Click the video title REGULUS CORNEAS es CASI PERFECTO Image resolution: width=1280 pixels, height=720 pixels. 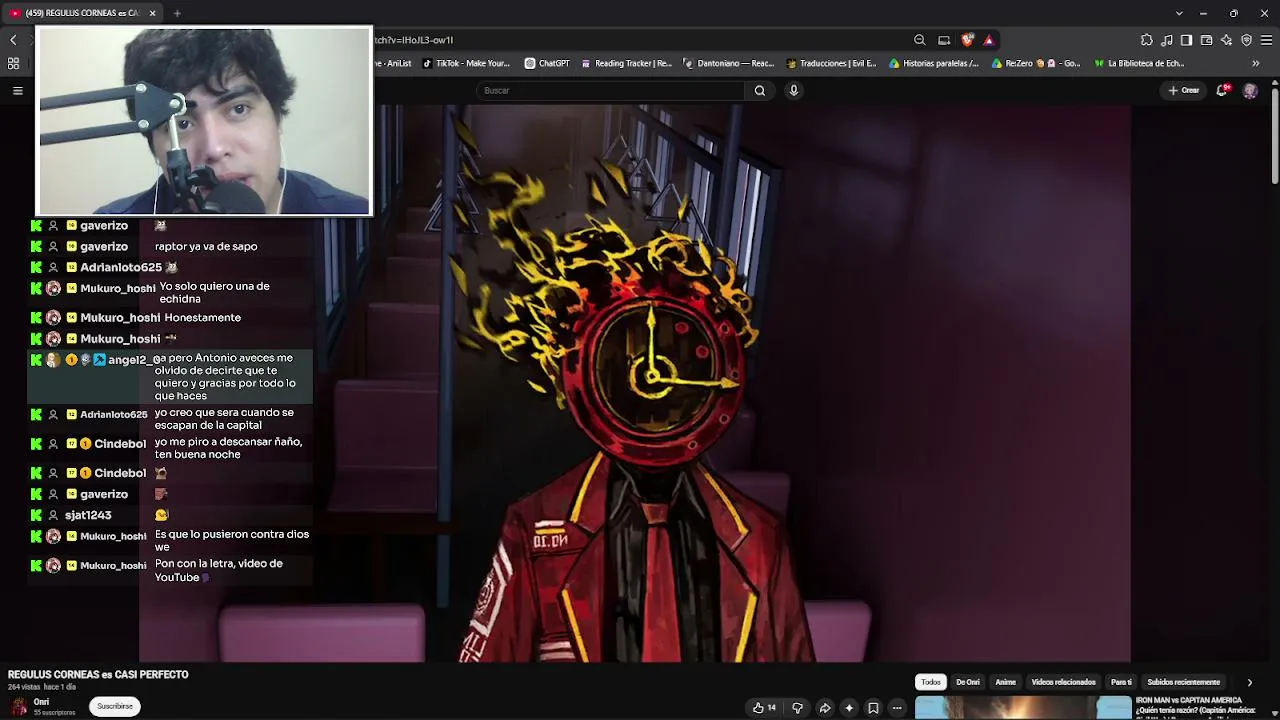[98, 675]
